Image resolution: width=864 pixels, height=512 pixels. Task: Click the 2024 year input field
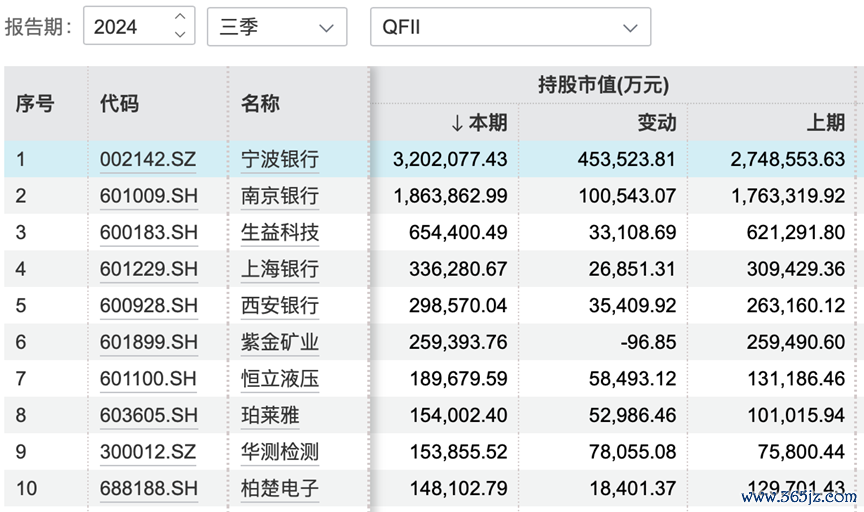coord(139,26)
